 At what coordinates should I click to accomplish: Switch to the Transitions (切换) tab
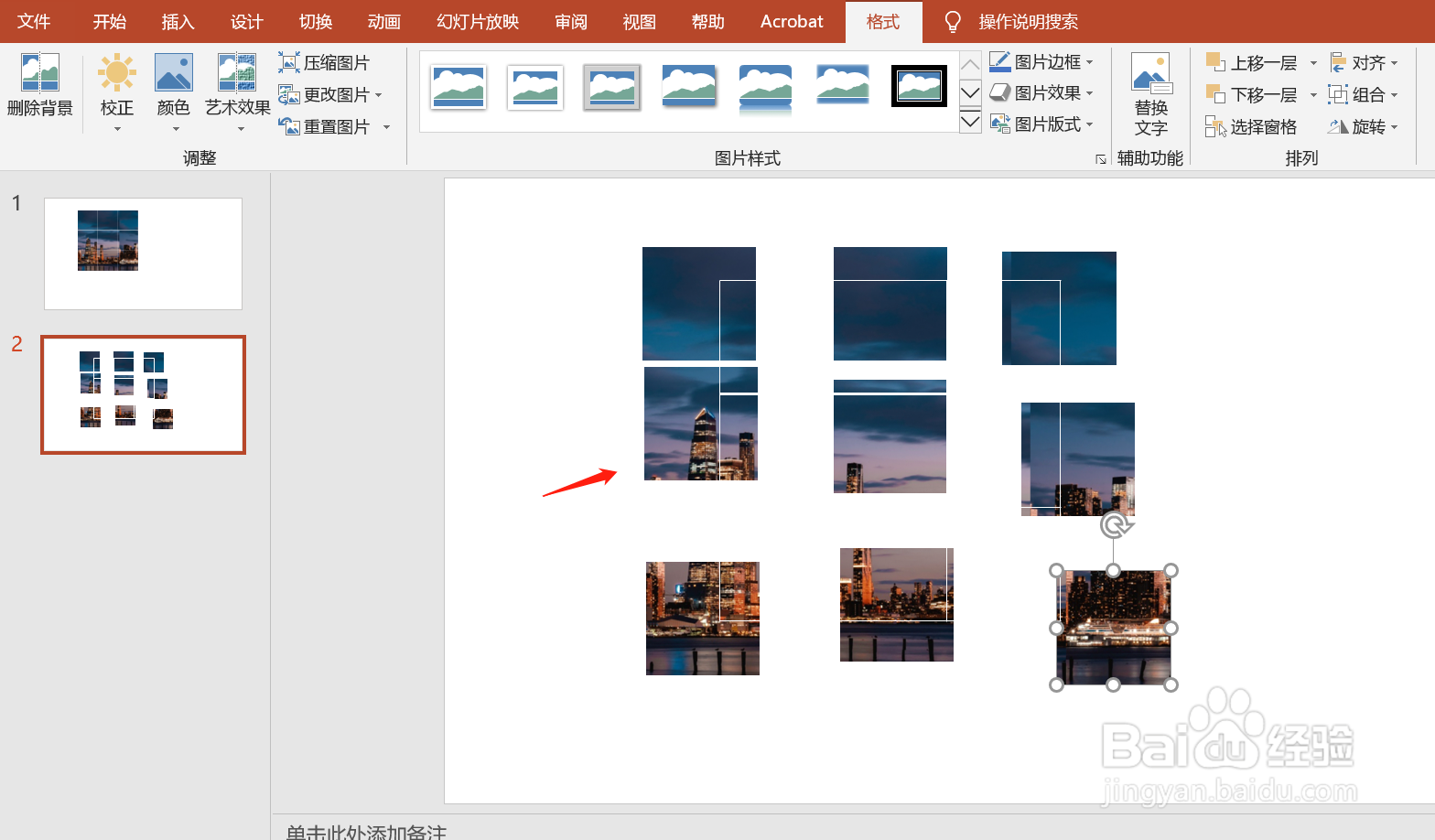tap(316, 21)
